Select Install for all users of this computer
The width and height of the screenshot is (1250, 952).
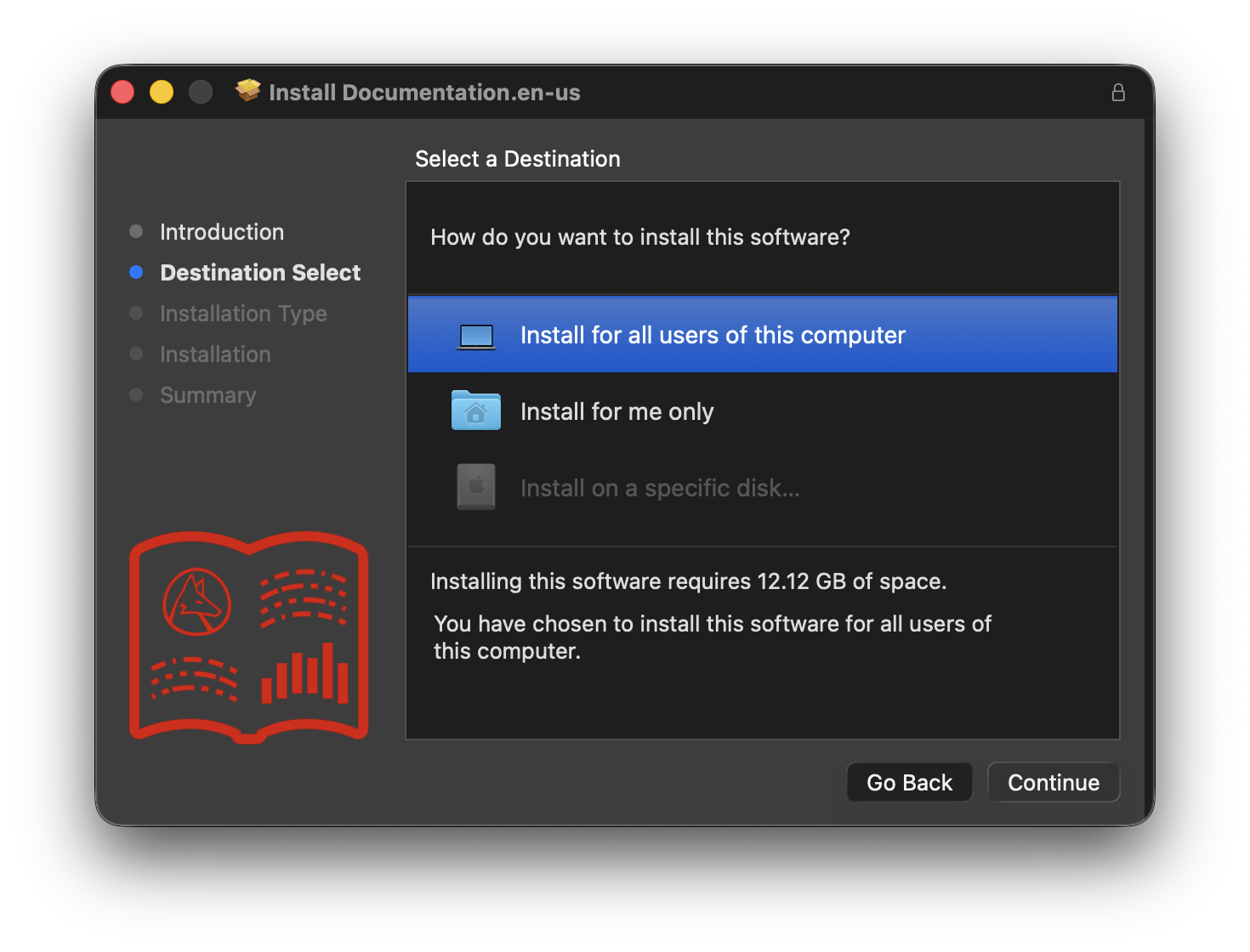click(713, 336)
